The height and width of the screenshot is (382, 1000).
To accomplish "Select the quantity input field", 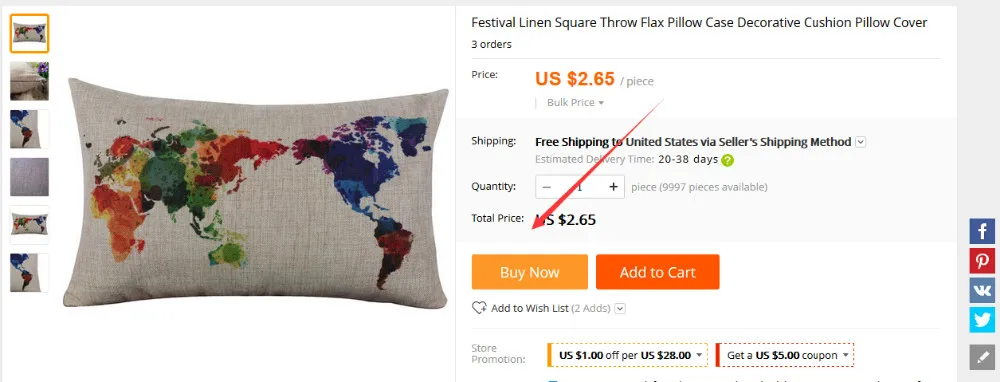I will pyautogui.click(x=580, y=187).
